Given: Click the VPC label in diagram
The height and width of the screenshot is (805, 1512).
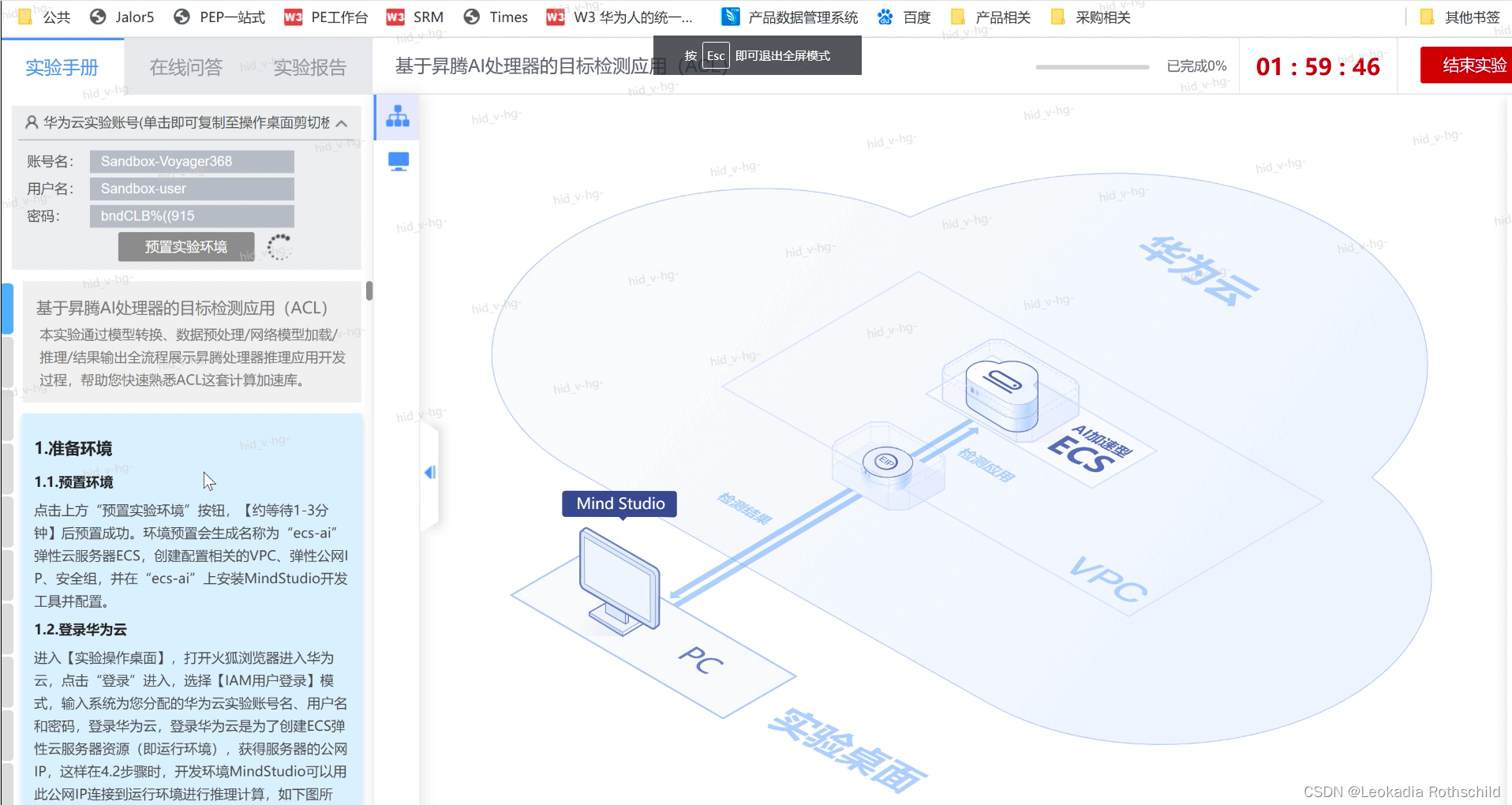Looking at the screenshot, I should coord(1109,580).
